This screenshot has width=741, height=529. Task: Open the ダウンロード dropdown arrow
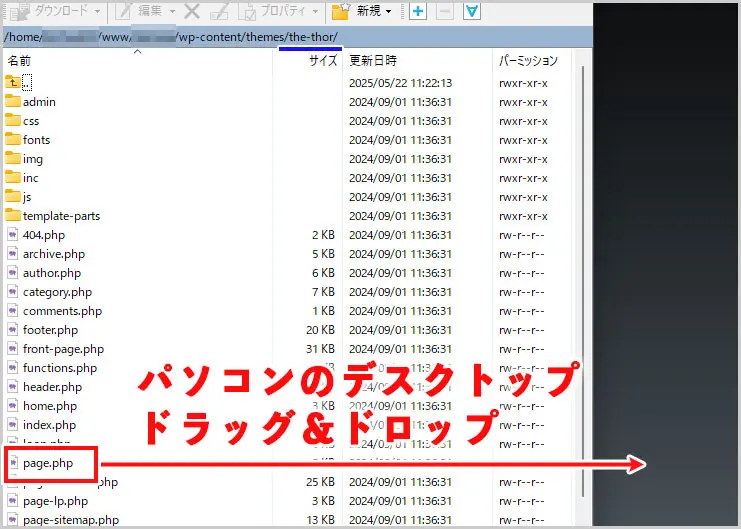click(98, 11)
